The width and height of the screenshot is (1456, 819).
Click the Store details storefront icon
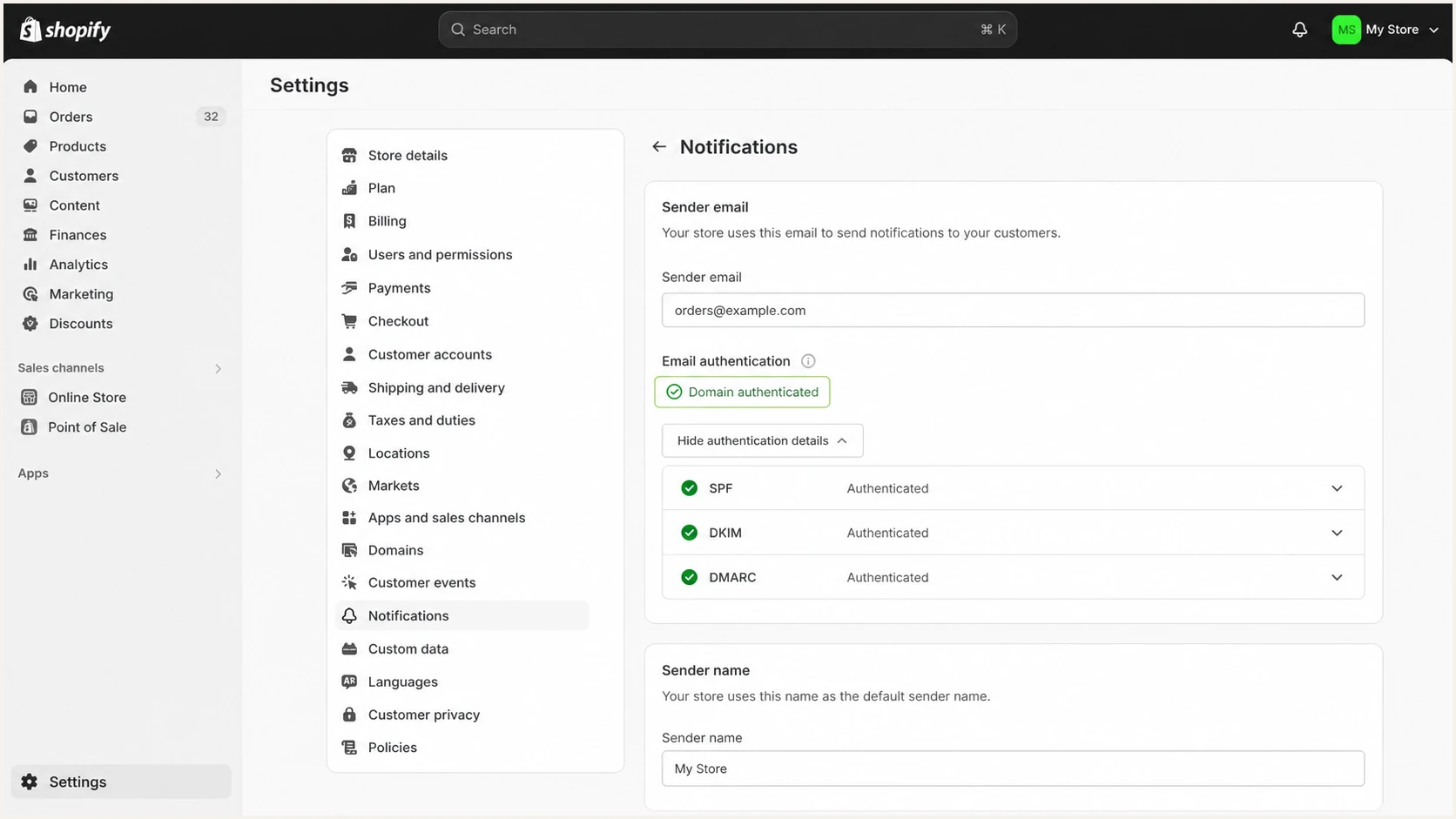(x=349, y=155)
